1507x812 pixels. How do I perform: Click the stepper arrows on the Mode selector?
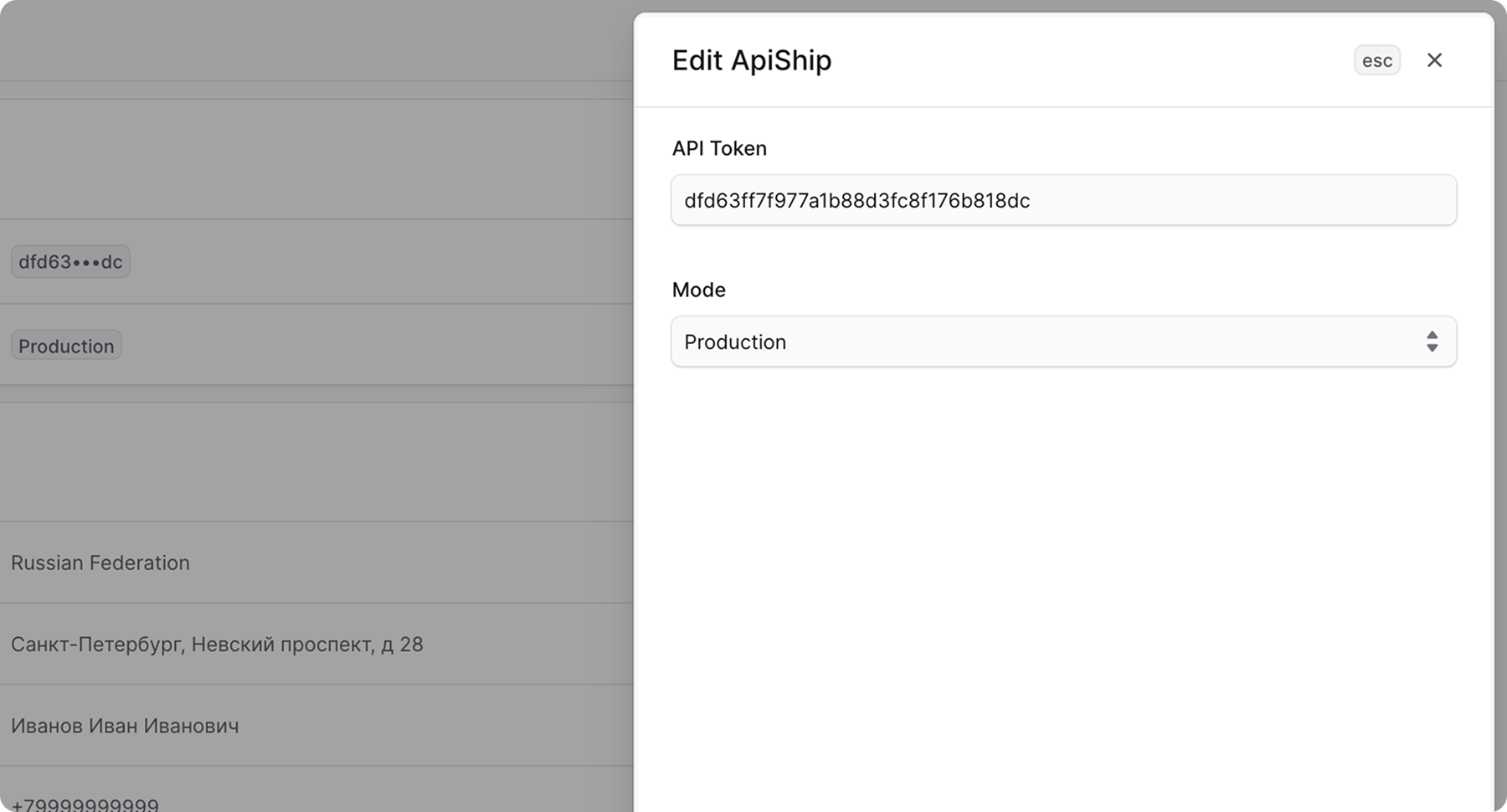1432,342
